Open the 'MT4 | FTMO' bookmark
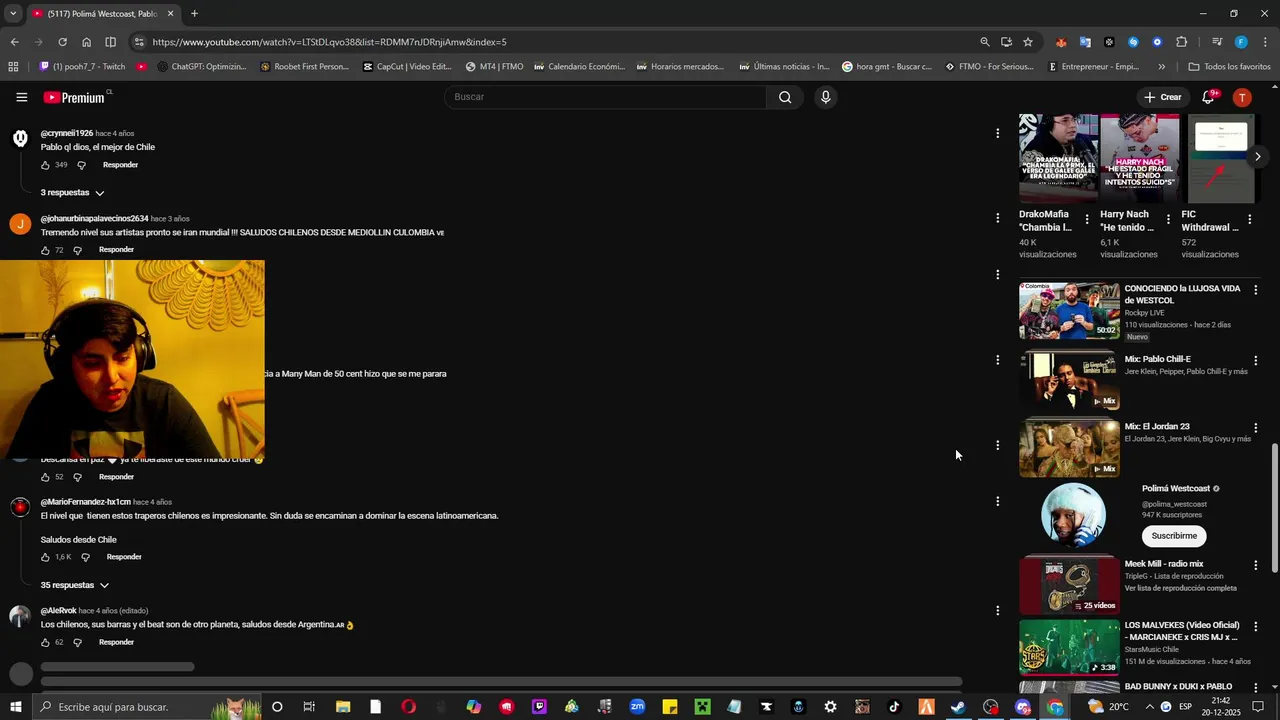Image resolution: width=1280 pixels, height=720 pixels. pos(494,67)
